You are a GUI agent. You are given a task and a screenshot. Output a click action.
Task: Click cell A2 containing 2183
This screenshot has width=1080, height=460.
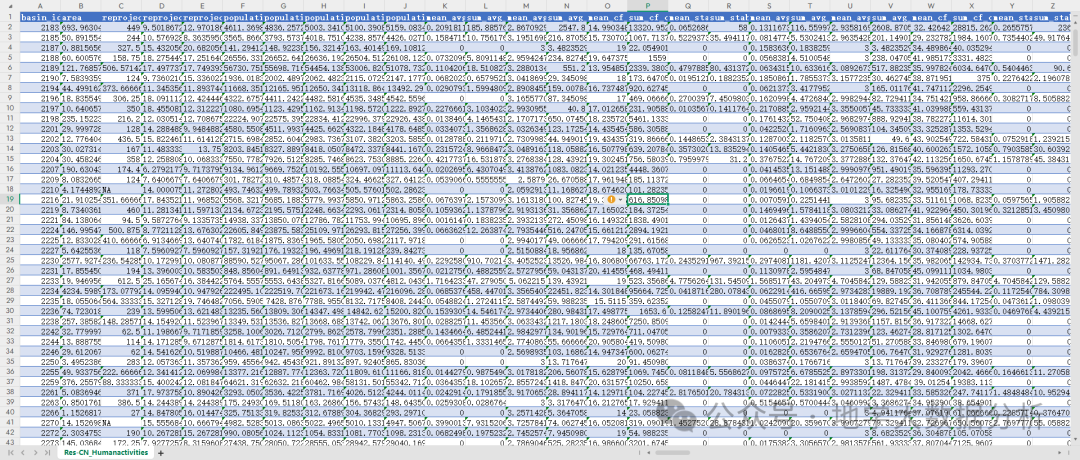[x=39, y=25]
